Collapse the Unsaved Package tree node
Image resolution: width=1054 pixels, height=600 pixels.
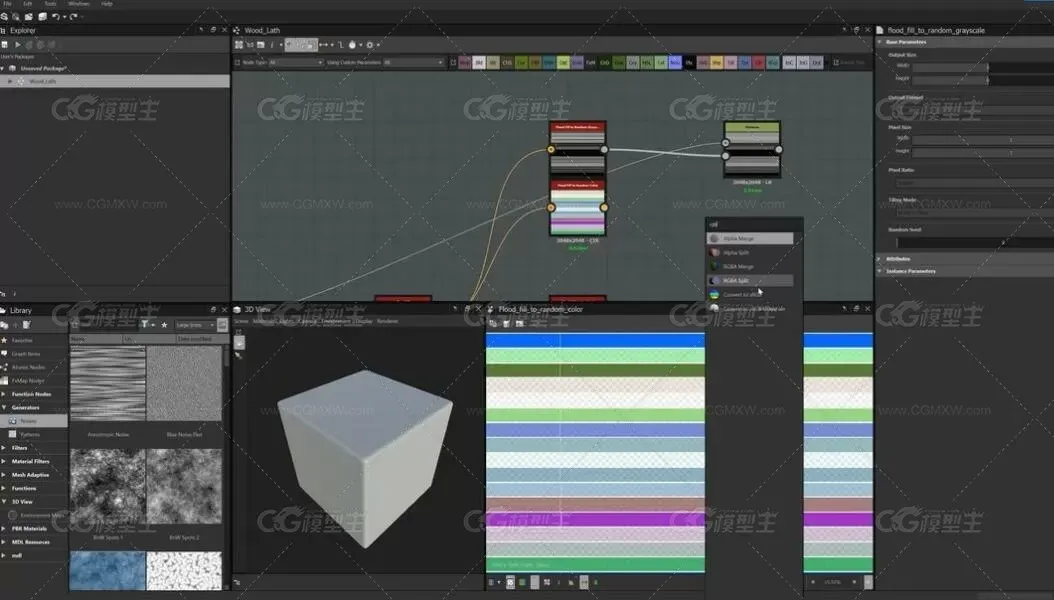[3, 69]
